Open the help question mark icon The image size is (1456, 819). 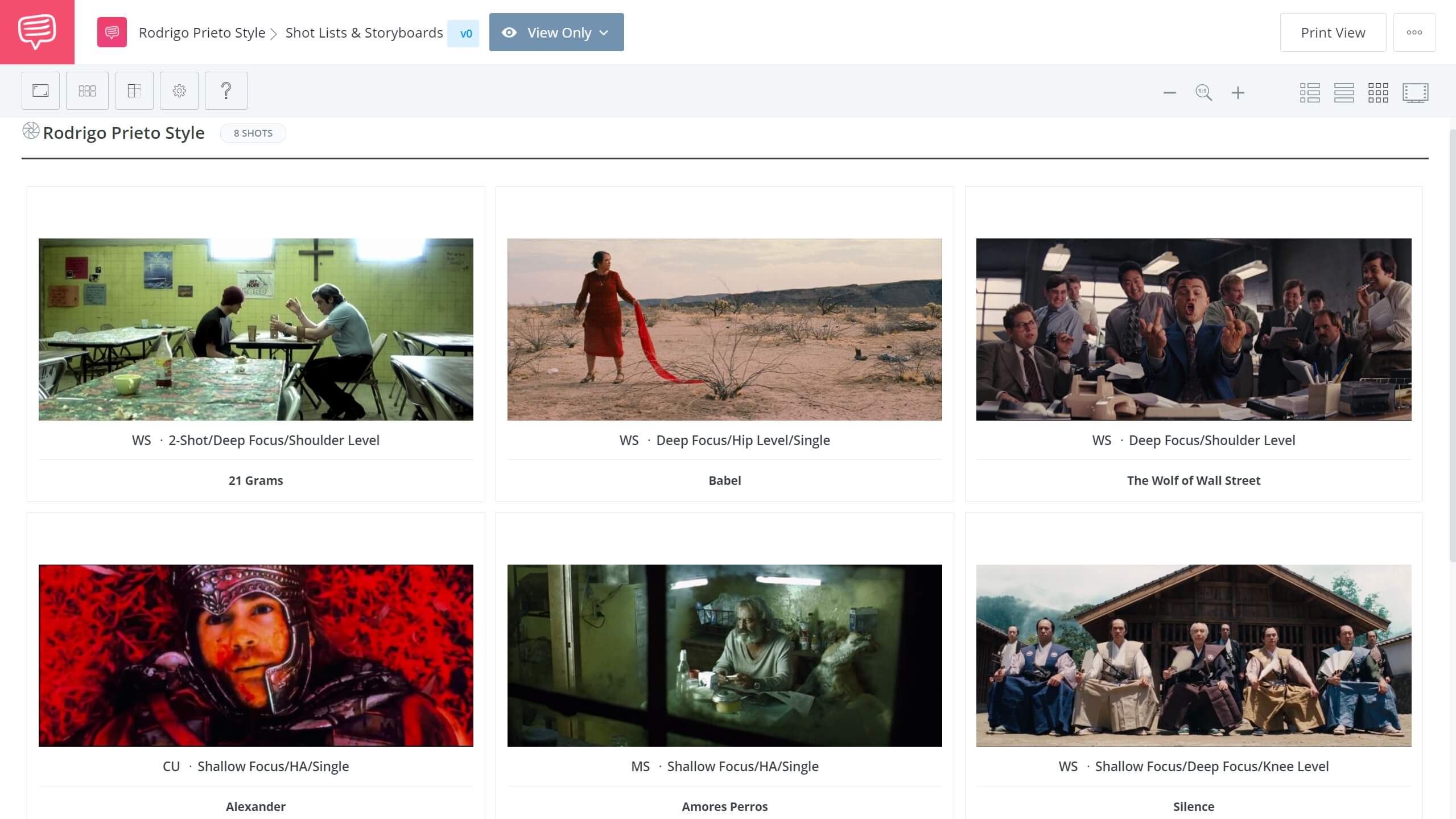226,90
